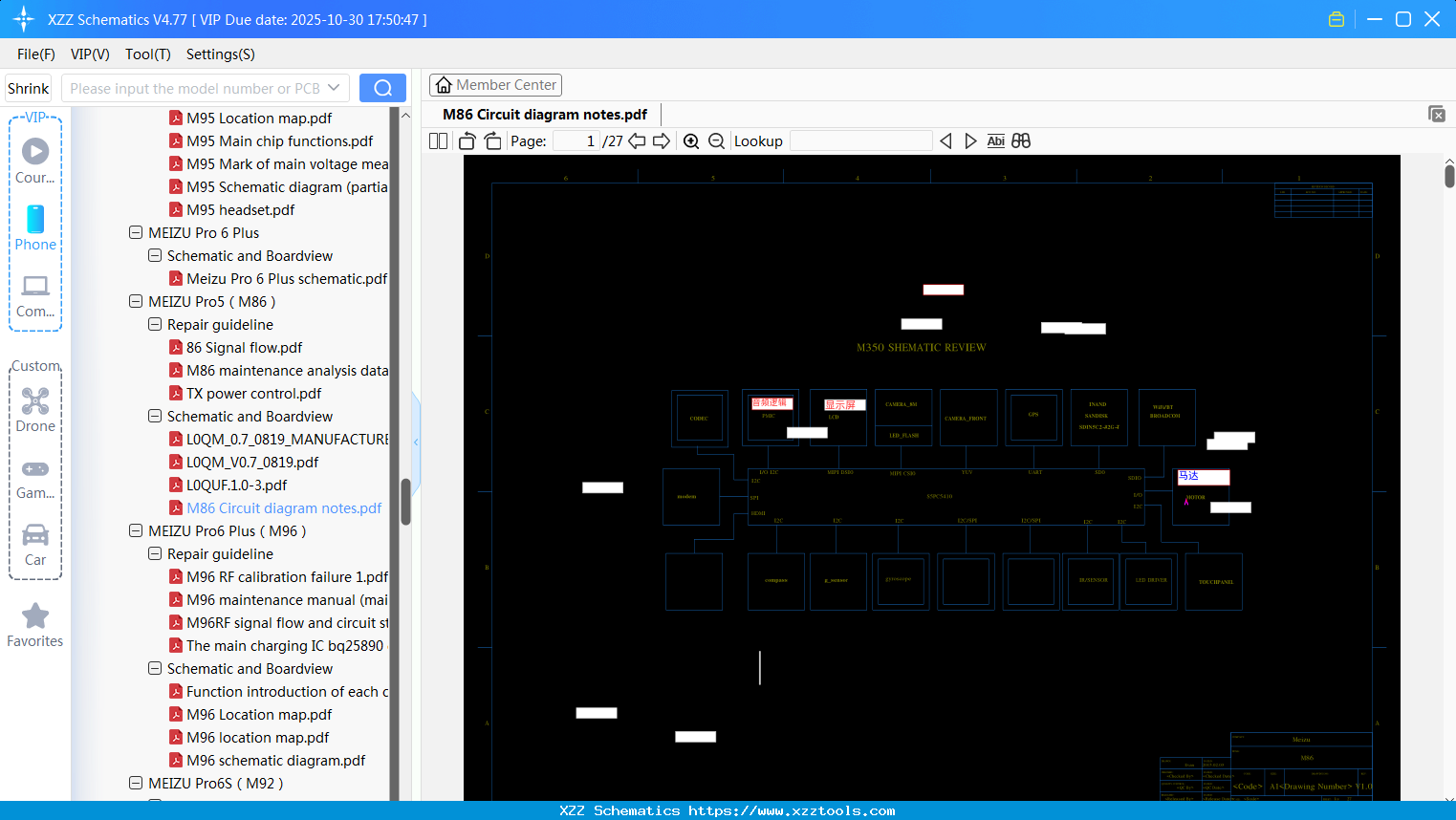The image size is (1456, 820).
Task: Click the PDF viewer vertical scrollbar thumb
Action: pyautogui.click(x=1449, y=176)
